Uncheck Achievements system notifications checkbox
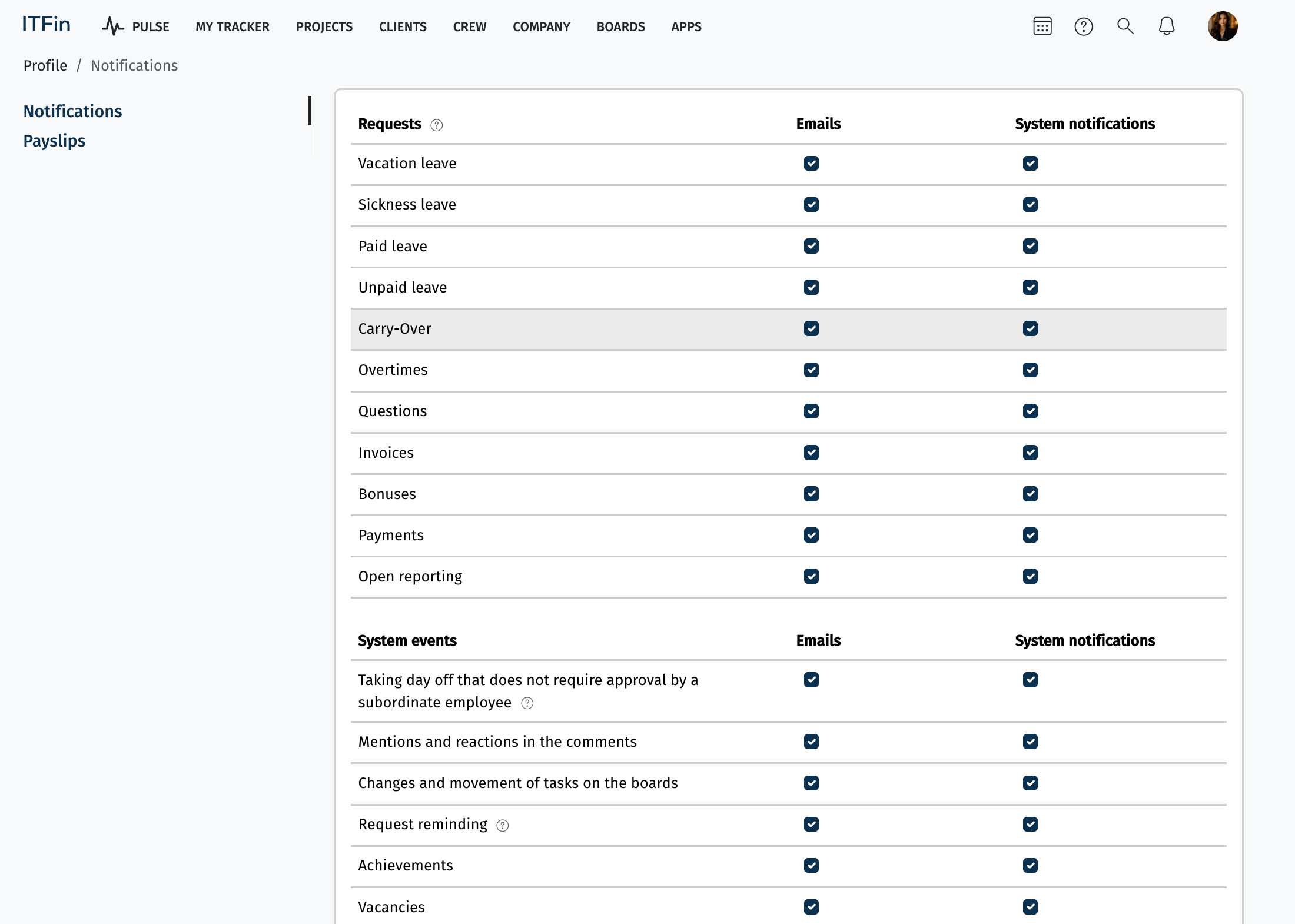1295x924 pixels. tap(1030, 865)
